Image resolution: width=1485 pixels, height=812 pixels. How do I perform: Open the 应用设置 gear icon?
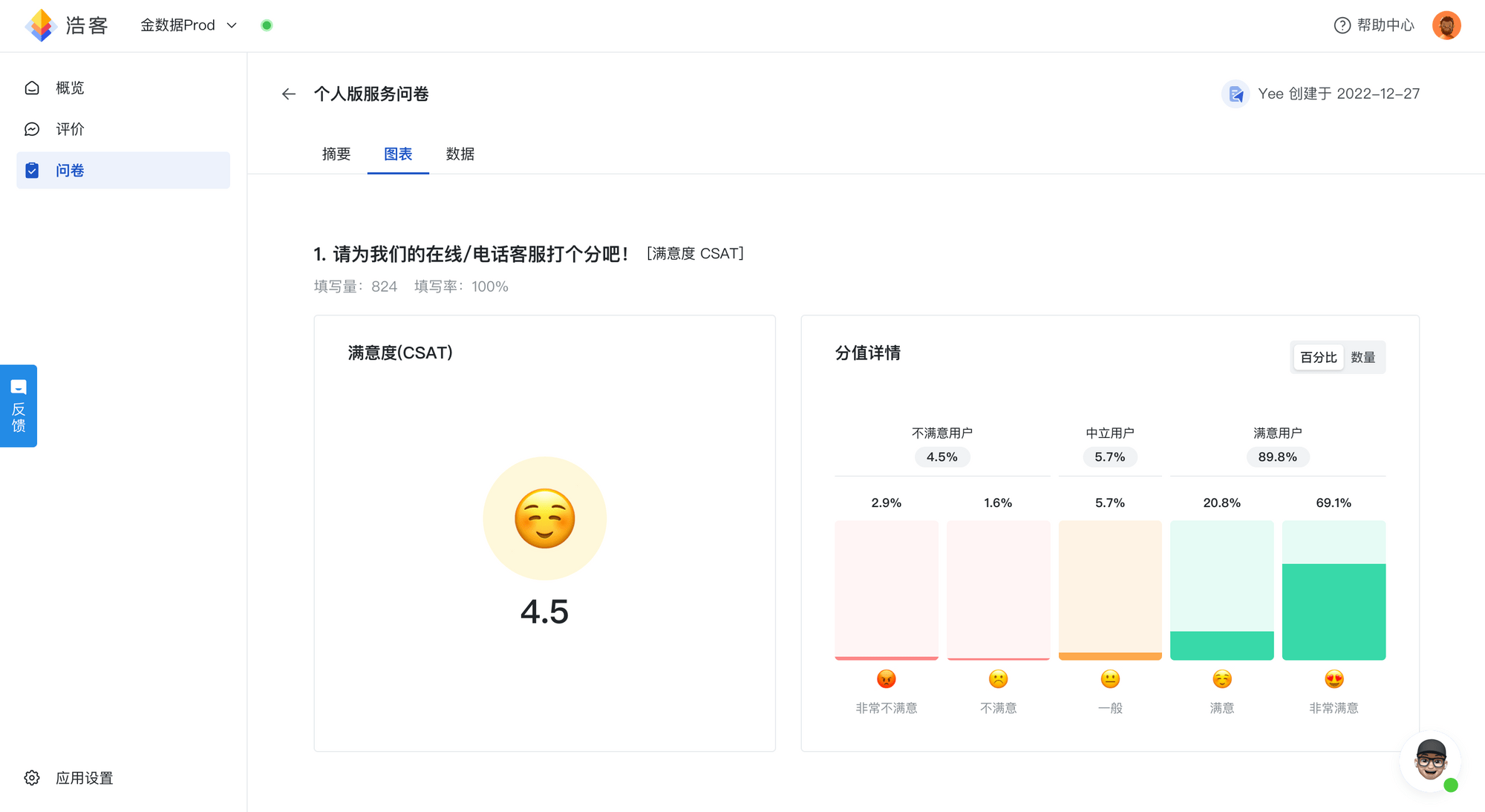click(31, 777)
